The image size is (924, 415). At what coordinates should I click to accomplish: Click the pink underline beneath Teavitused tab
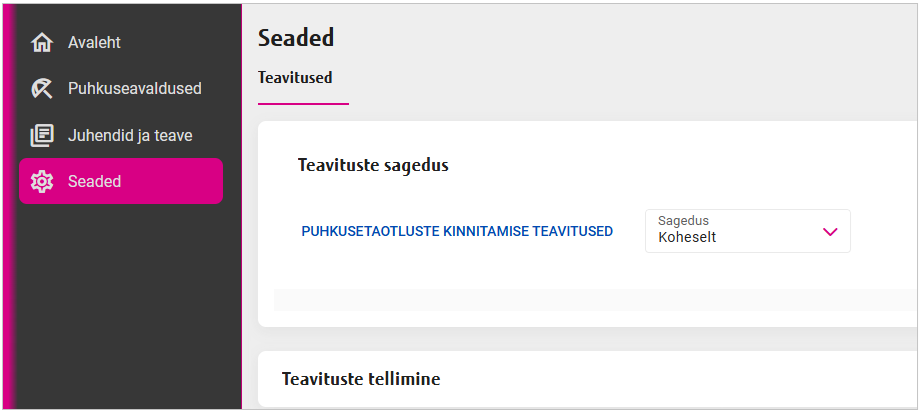point(303,103)
